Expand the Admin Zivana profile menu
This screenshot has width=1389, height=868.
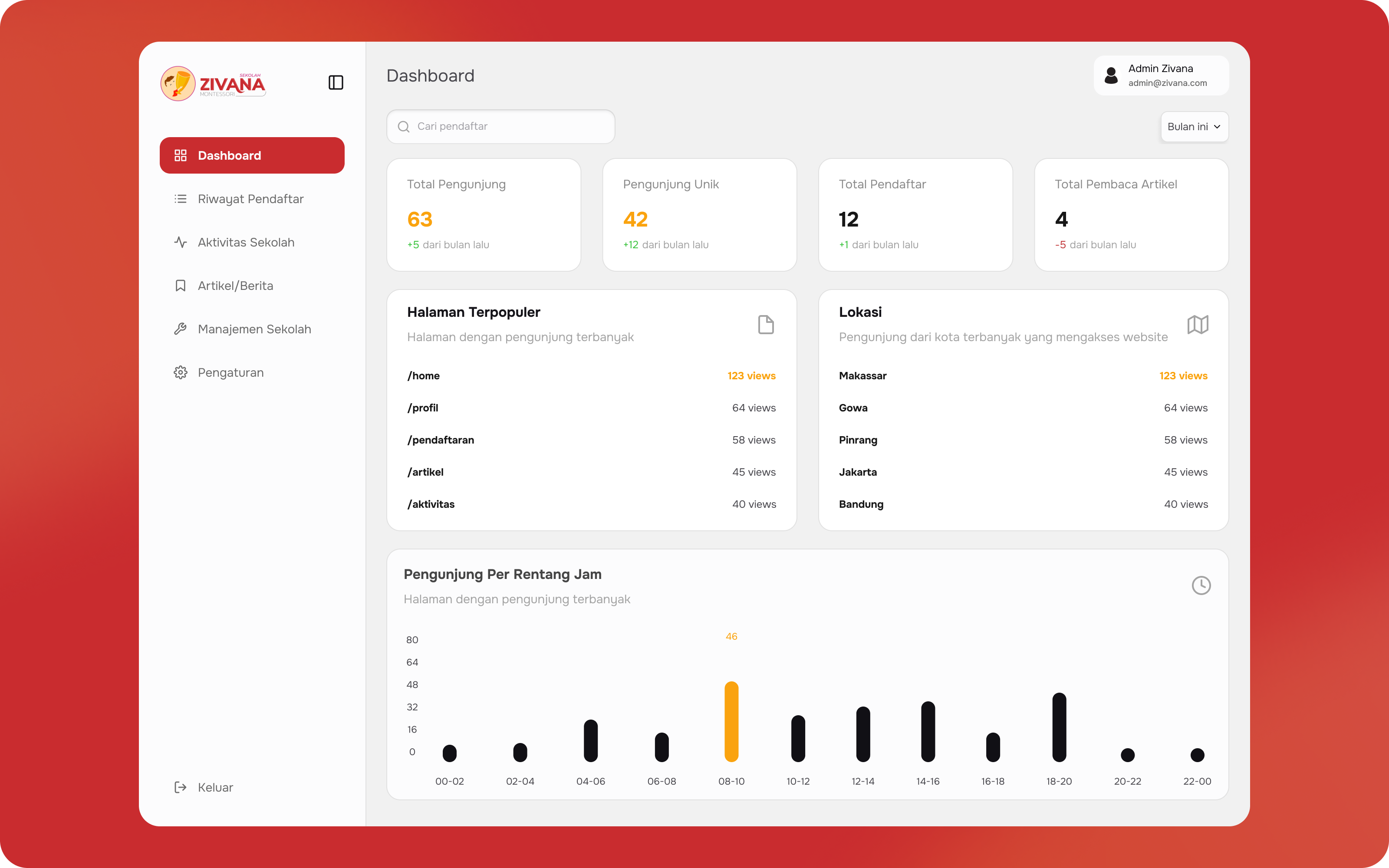click(x=1161, y=76)
